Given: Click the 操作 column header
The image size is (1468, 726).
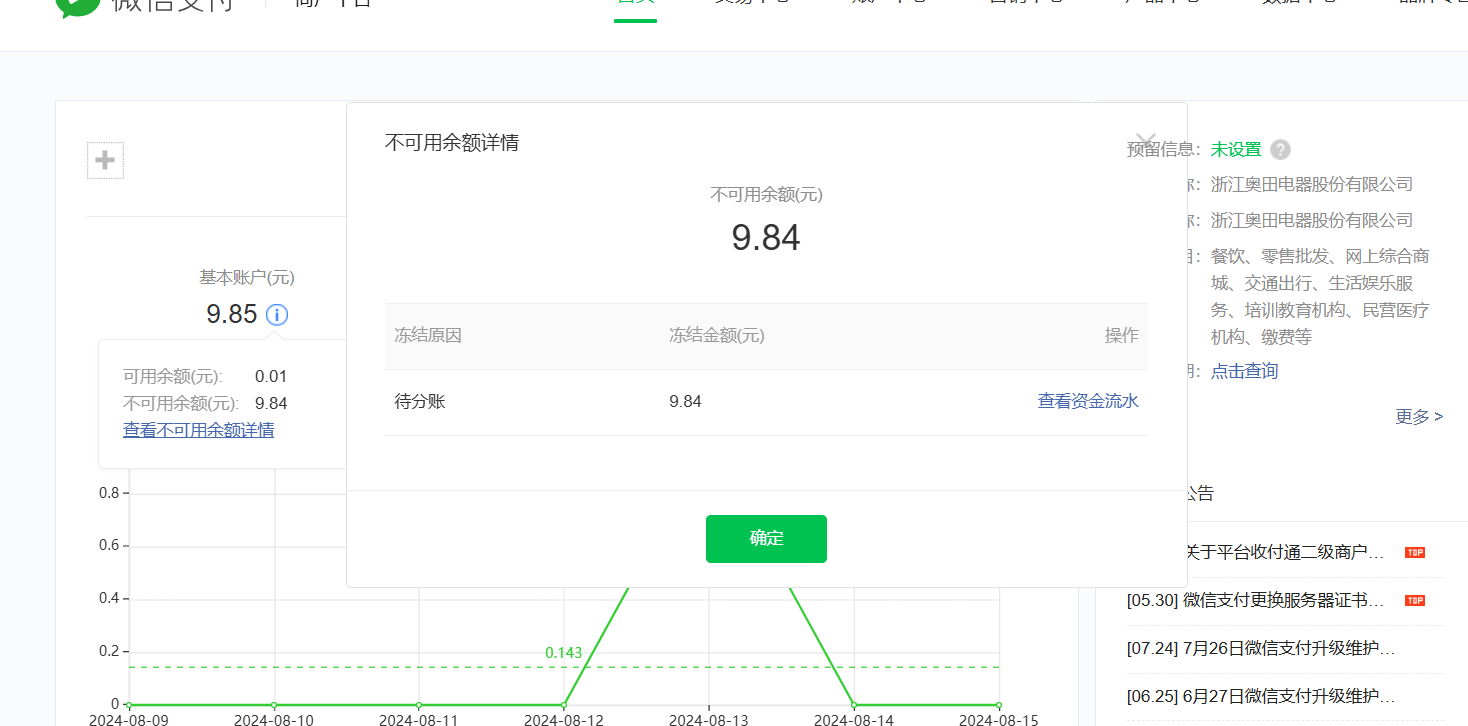Looking at the screenshot, I should coord(1122,336).
